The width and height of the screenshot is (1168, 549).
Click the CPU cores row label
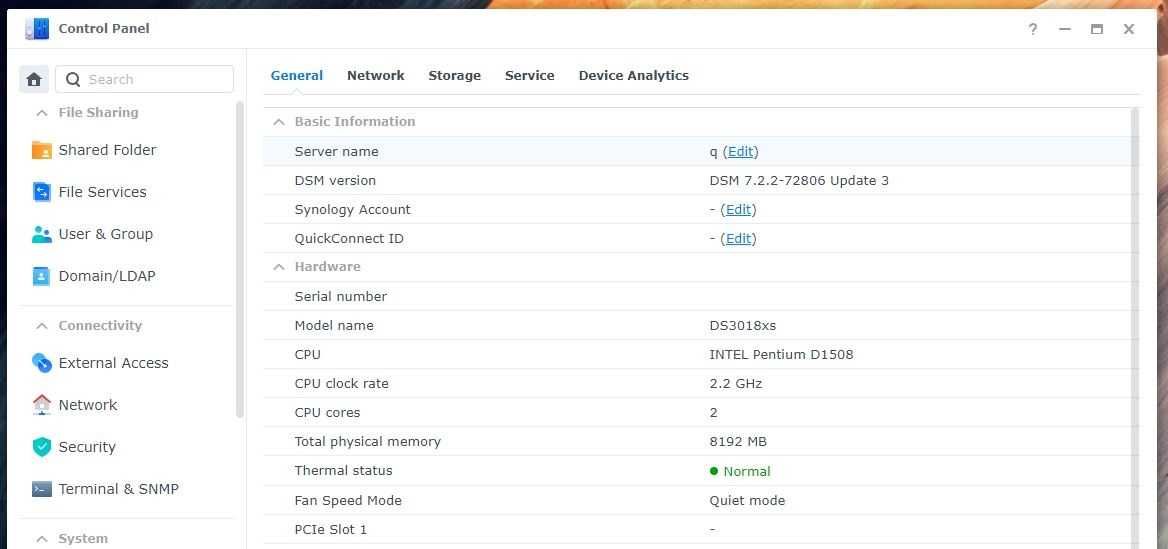coord(327,413)
